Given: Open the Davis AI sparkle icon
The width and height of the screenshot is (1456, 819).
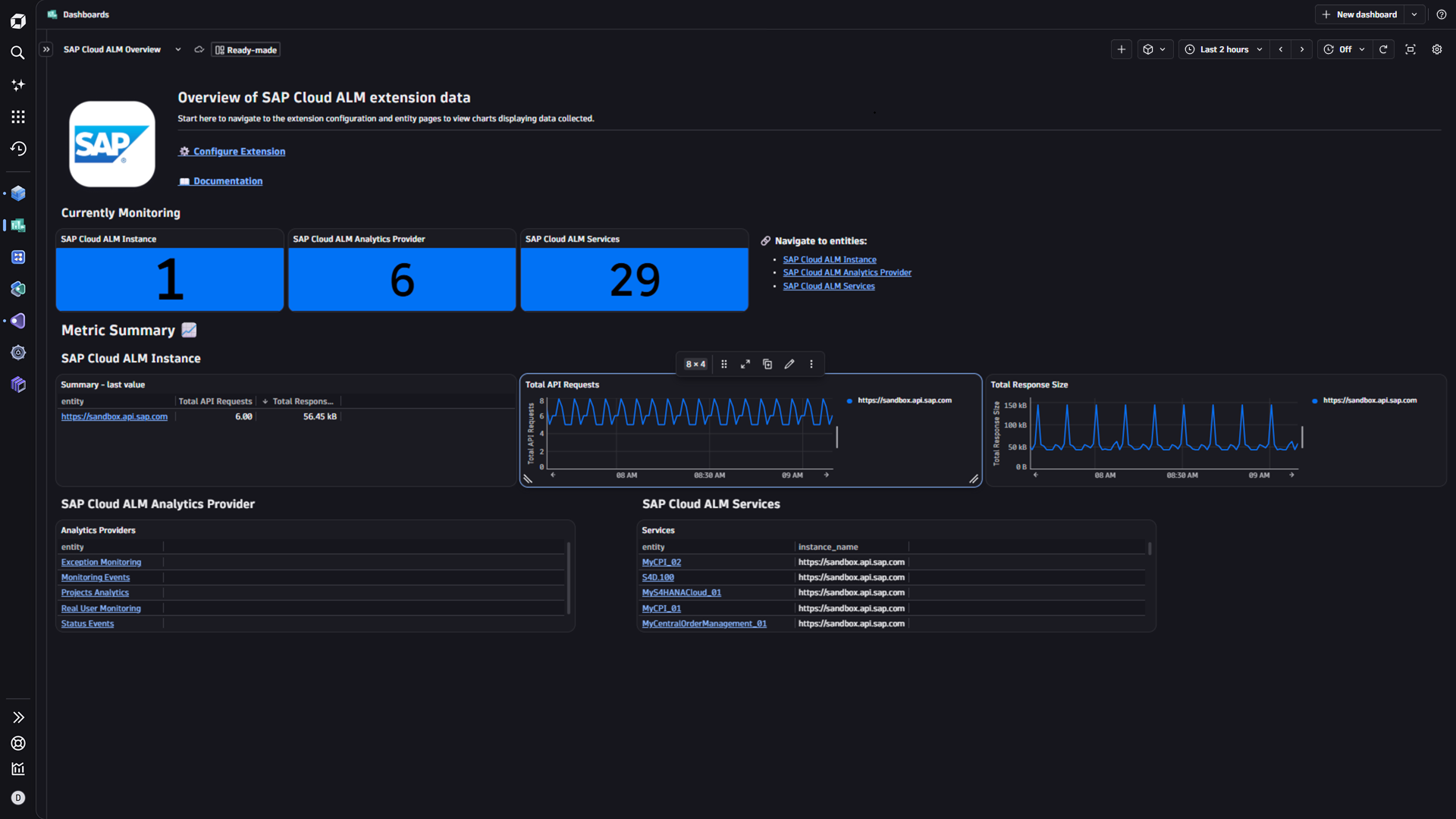Looking at the screenshot, I should point(18,85).
